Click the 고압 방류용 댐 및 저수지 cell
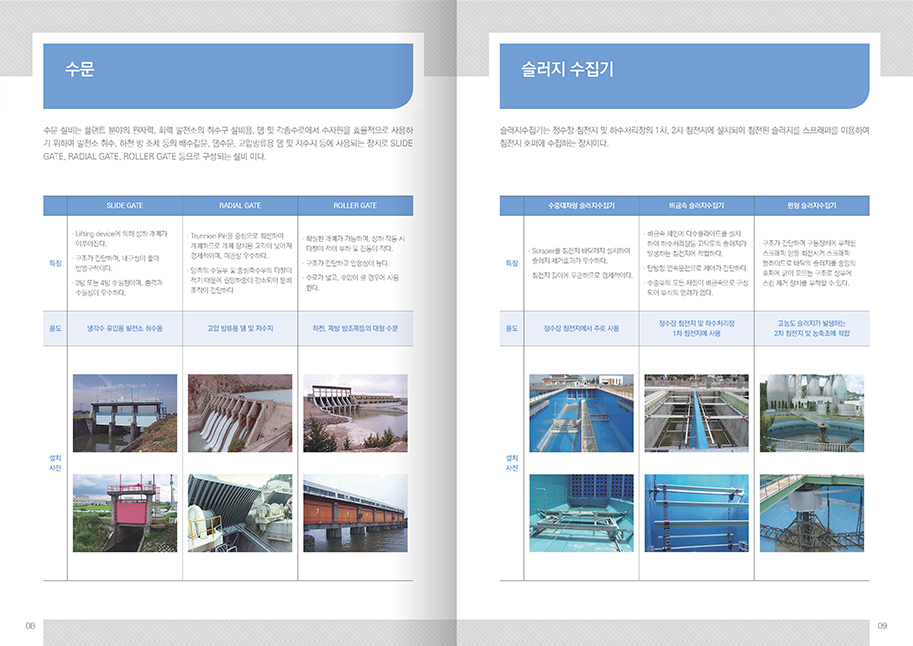This screenshot has height=646, width=913. [240, 328]
